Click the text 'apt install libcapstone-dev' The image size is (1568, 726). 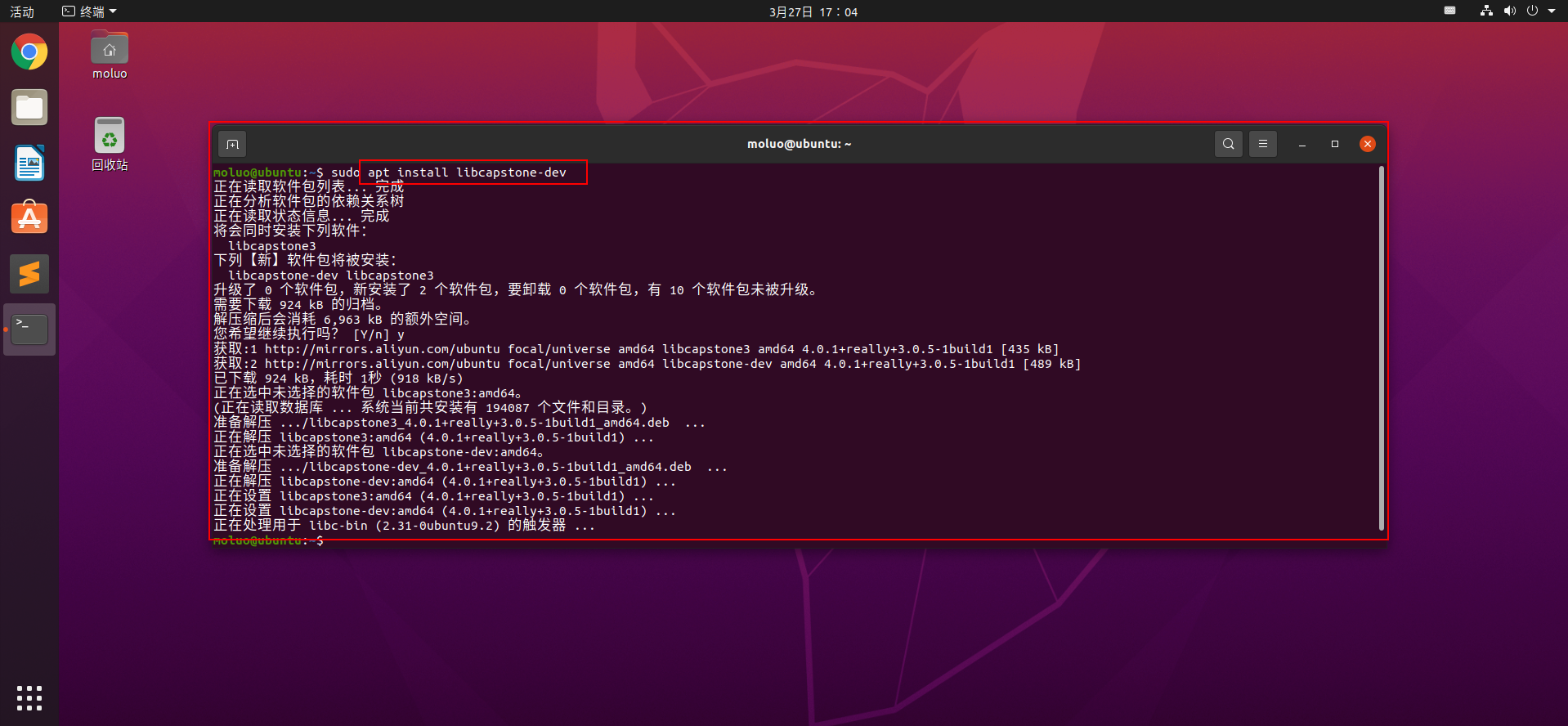(467, 173)
